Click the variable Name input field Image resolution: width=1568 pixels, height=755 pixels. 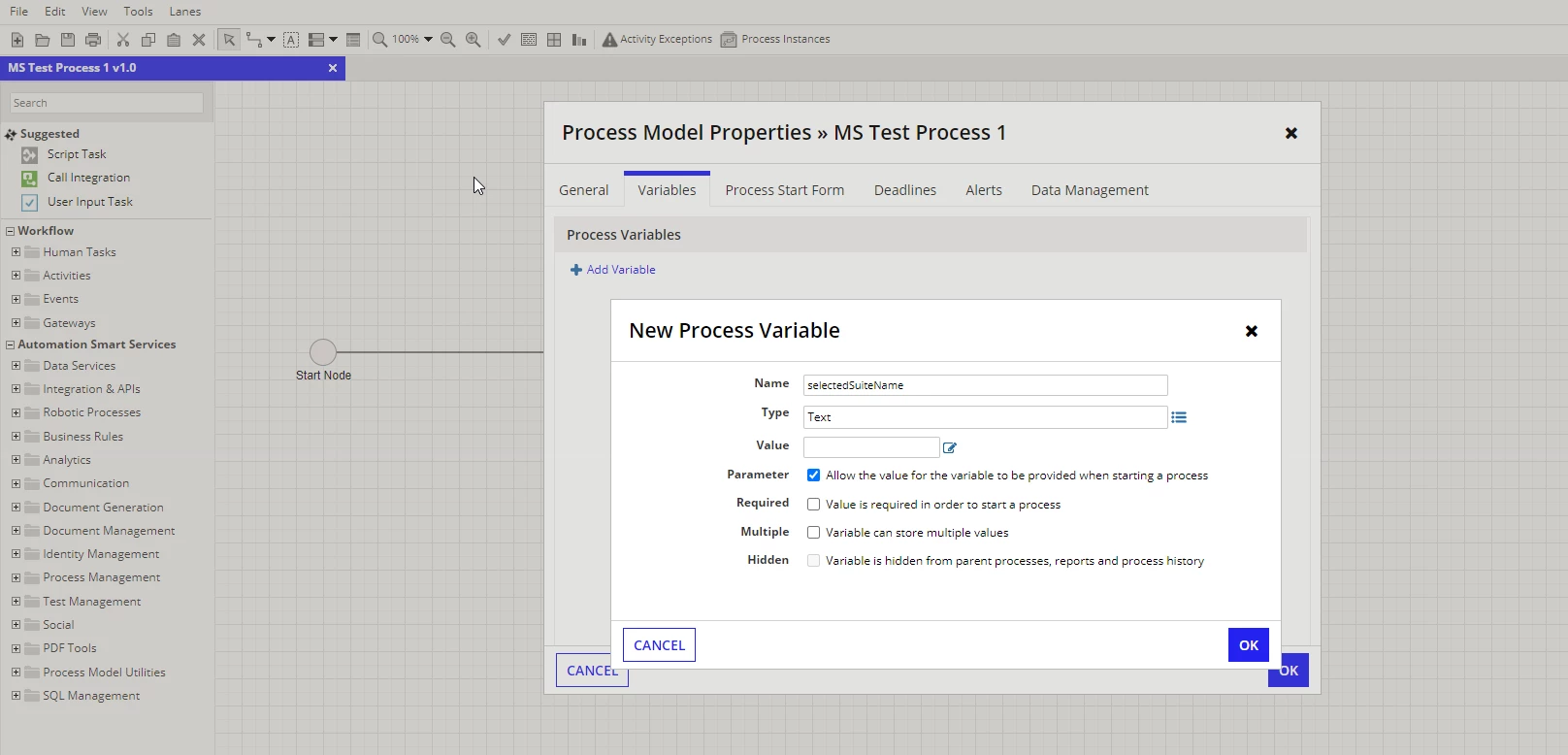(986, 385)
